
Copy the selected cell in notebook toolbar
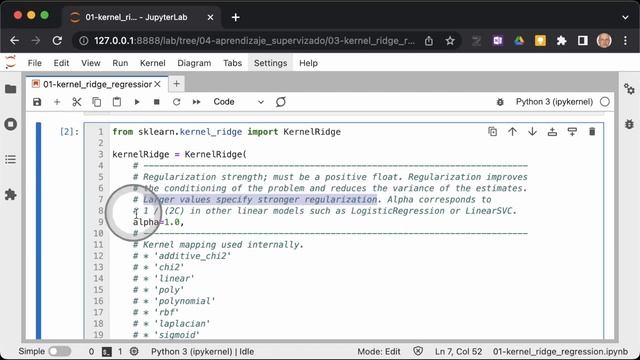(x=97, y=102)
